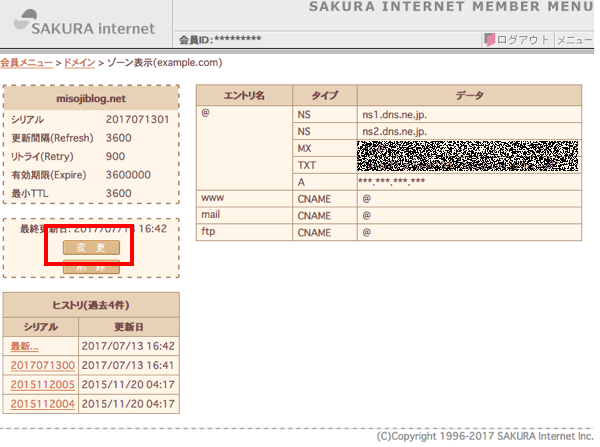The width and height of the screenshot is (600, 447).
Task: Click the mail entry name cell
Action: [x=244, y=215]
